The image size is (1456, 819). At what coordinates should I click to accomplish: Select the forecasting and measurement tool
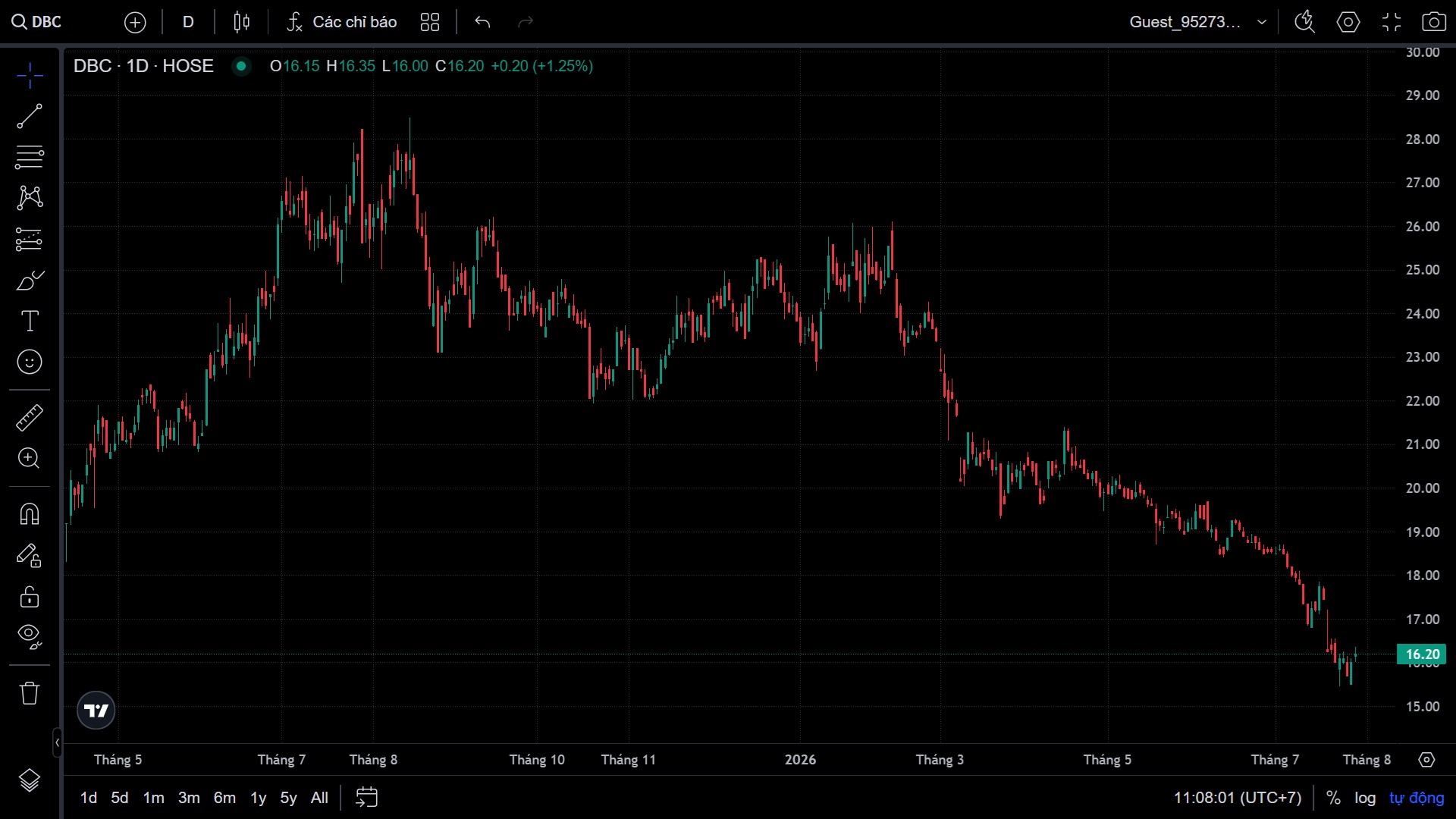(30, 240)
